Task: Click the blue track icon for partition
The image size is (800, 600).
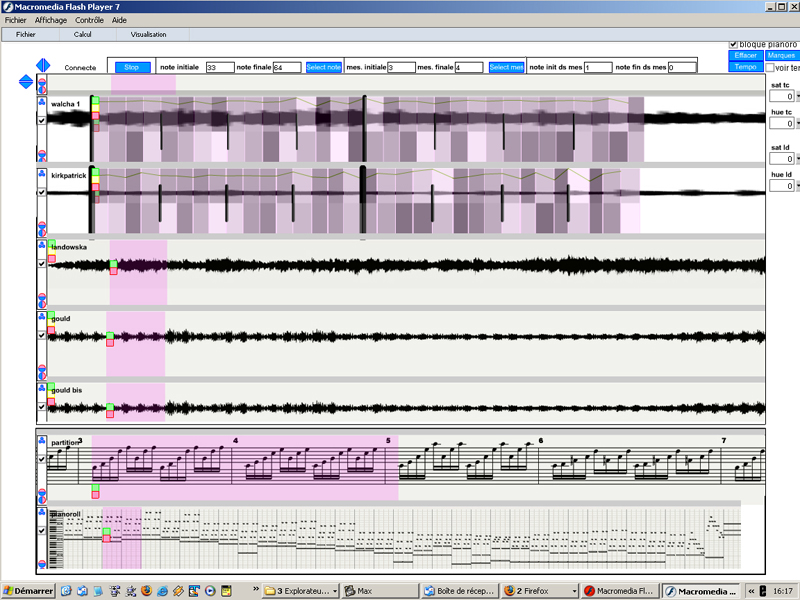Action: 42,440
